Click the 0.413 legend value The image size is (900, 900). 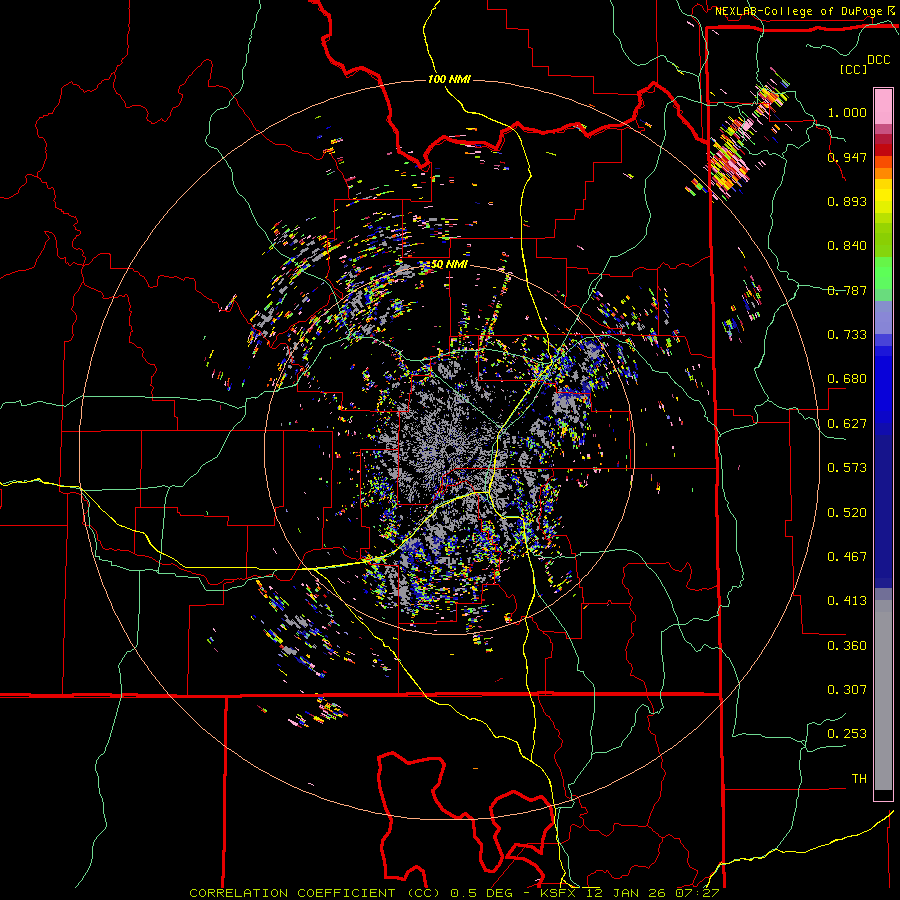(x=847, y=601)
